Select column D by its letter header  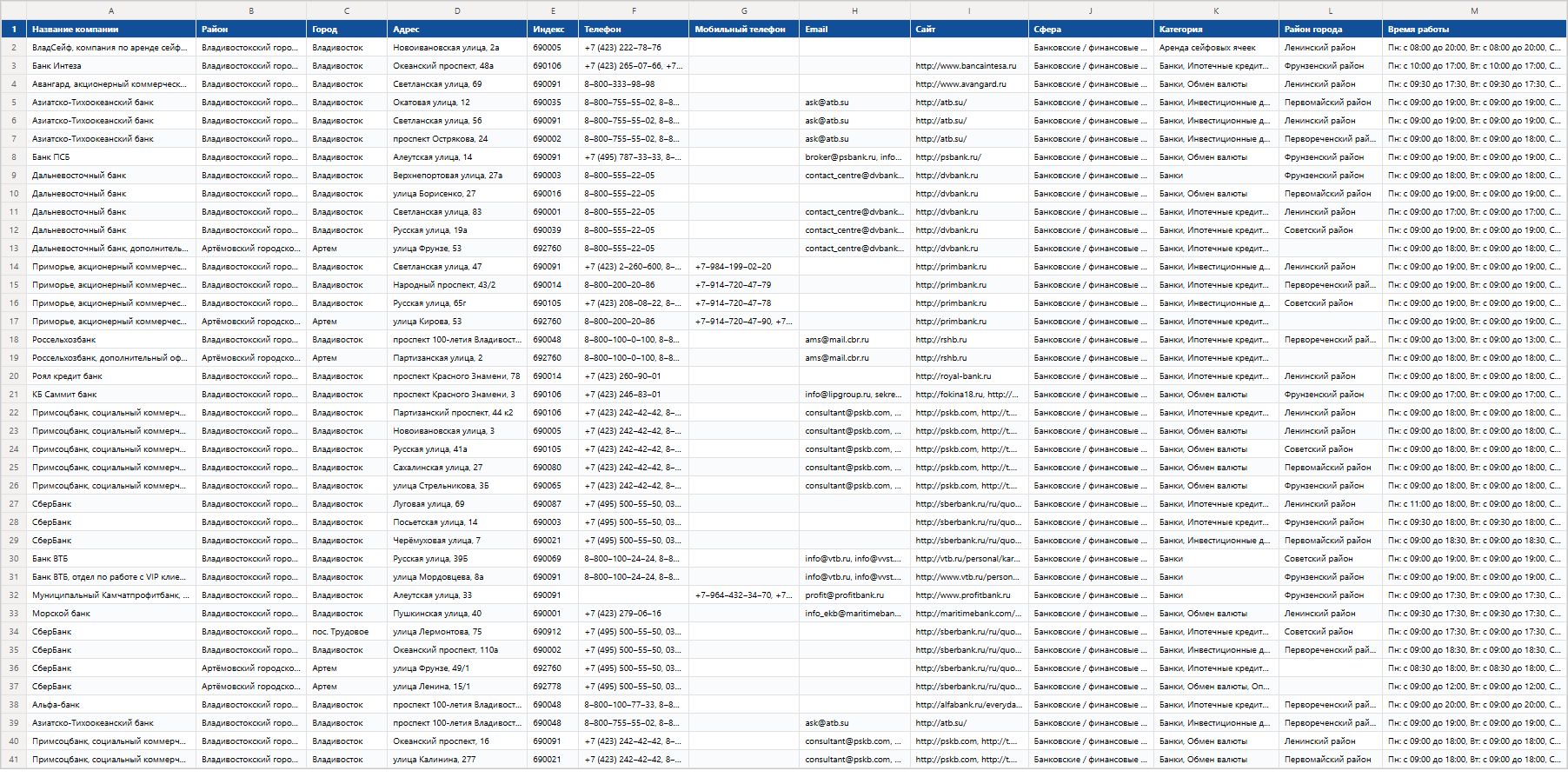point(457,10)
